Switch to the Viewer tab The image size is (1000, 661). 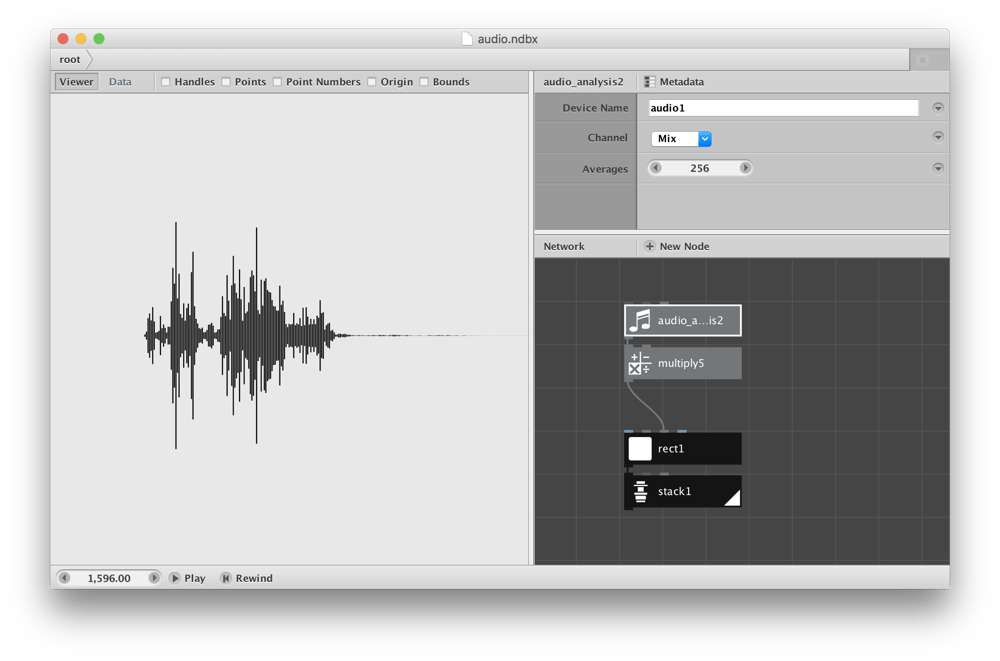[x=77, y=82]
